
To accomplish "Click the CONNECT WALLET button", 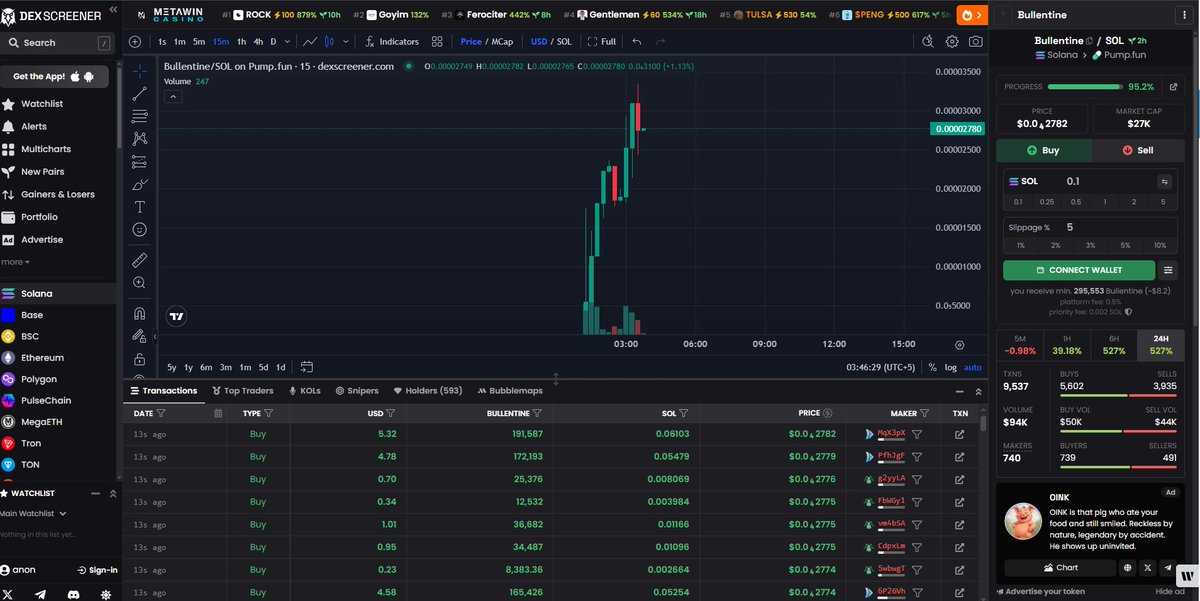I will [x=1078, y=270].
